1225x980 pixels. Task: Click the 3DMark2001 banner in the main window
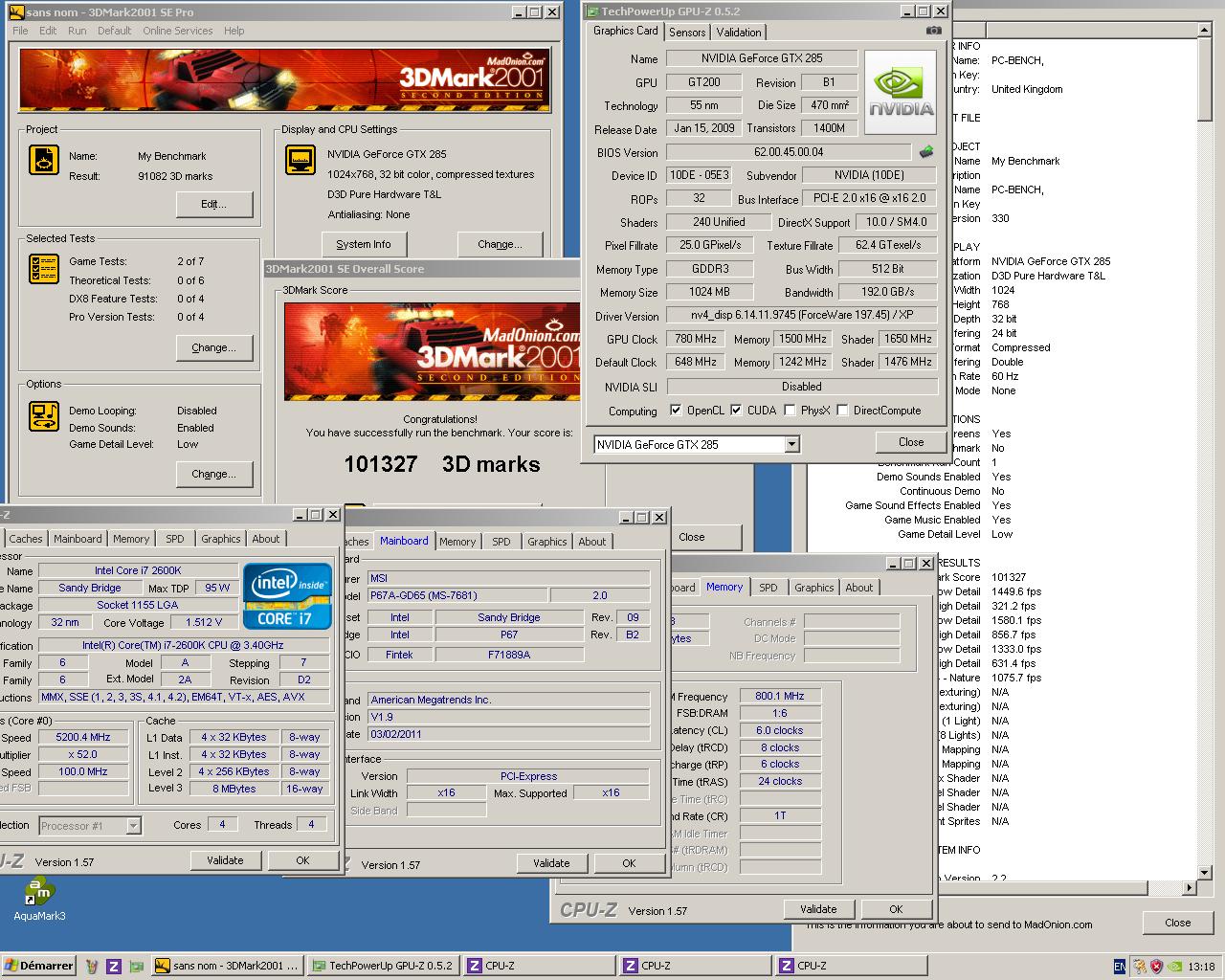(x=284, y=79)
